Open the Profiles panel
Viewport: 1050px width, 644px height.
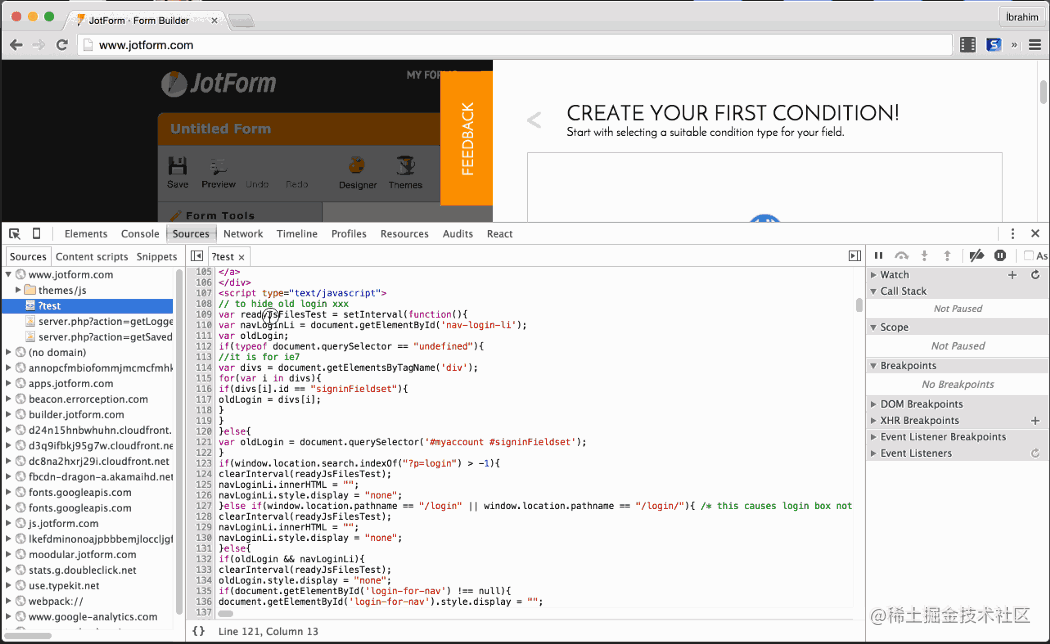[349, 234]
